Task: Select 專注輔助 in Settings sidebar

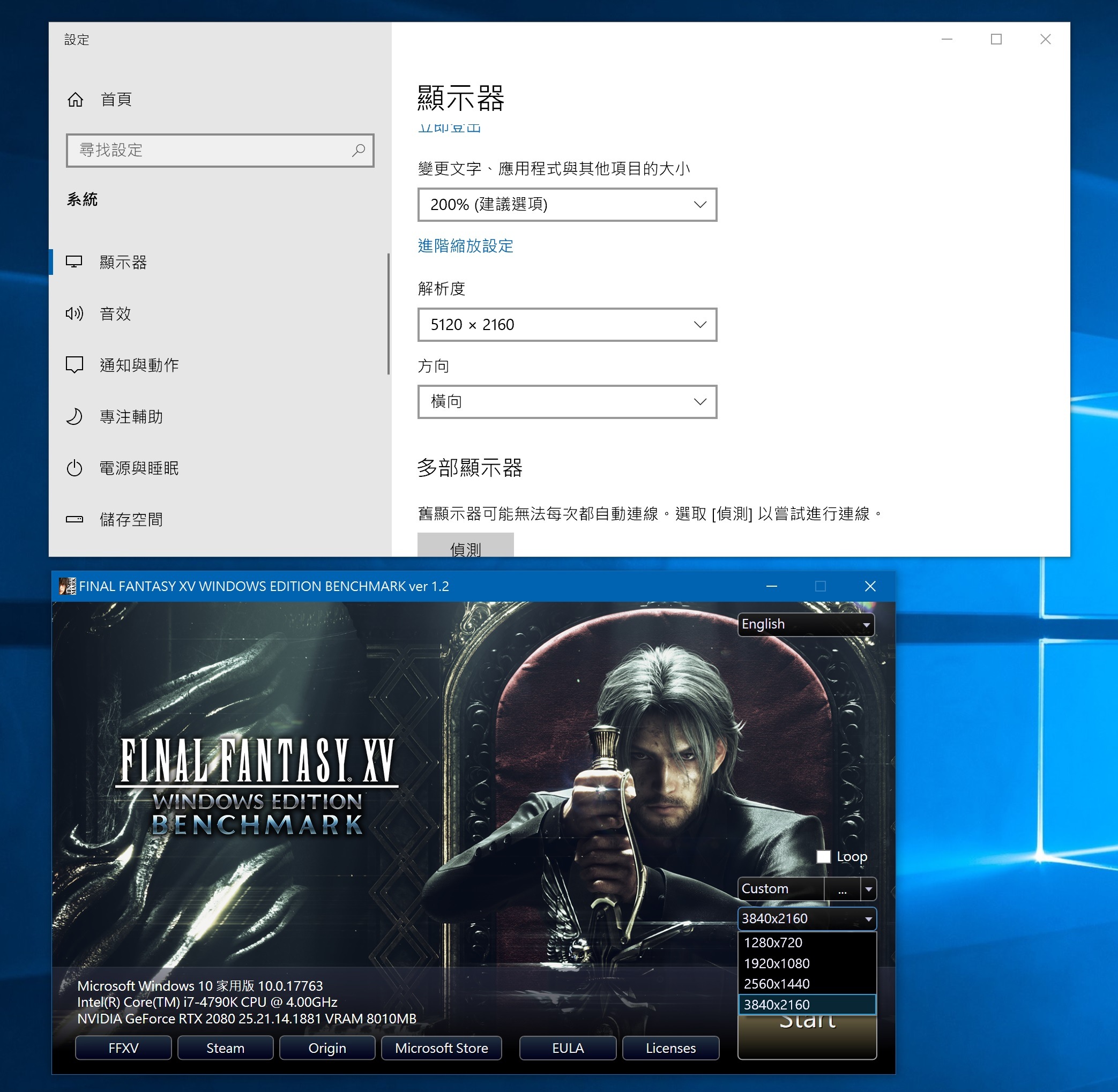Action: [219, 416]
